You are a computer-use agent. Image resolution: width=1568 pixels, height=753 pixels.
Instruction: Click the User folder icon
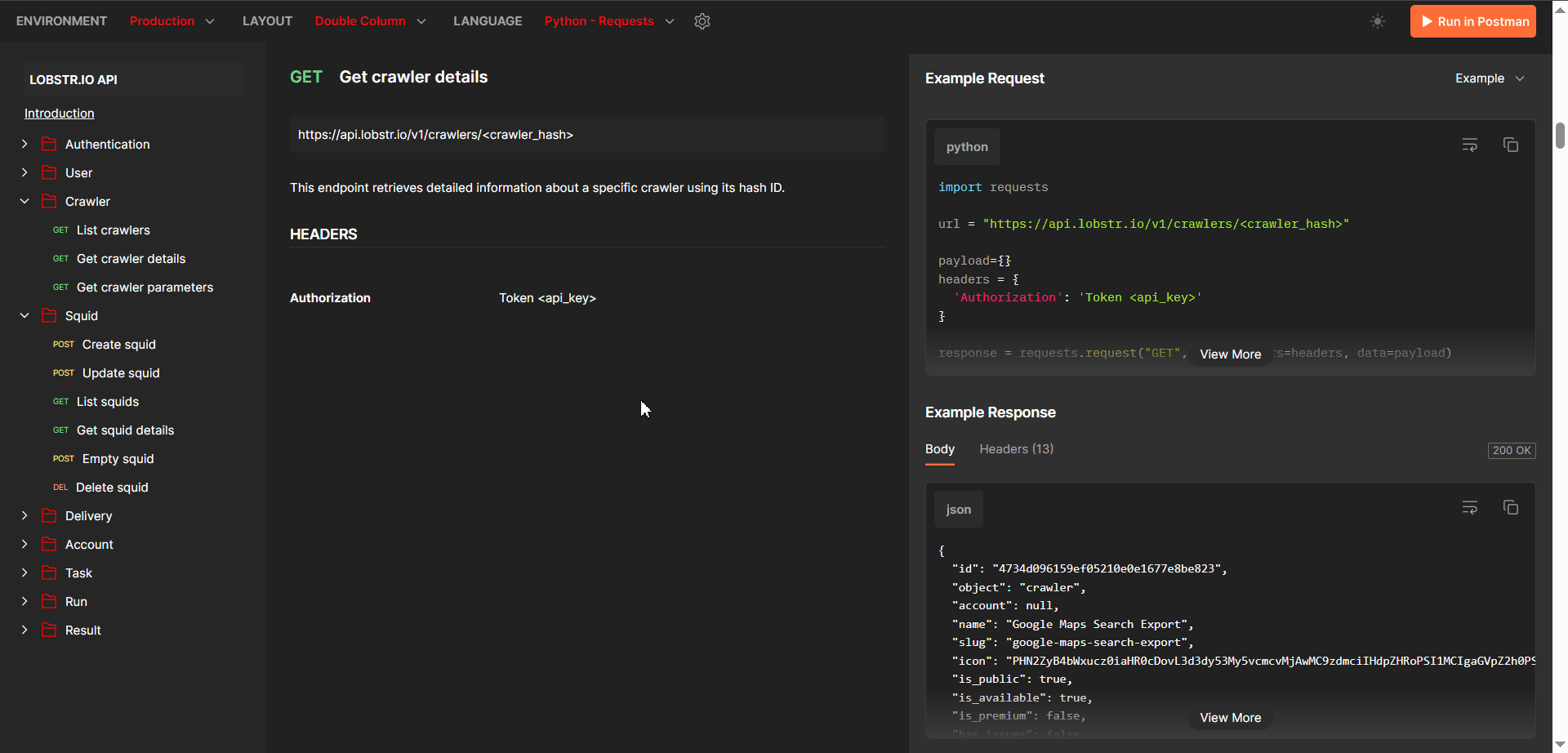click(x=49, y=172)
